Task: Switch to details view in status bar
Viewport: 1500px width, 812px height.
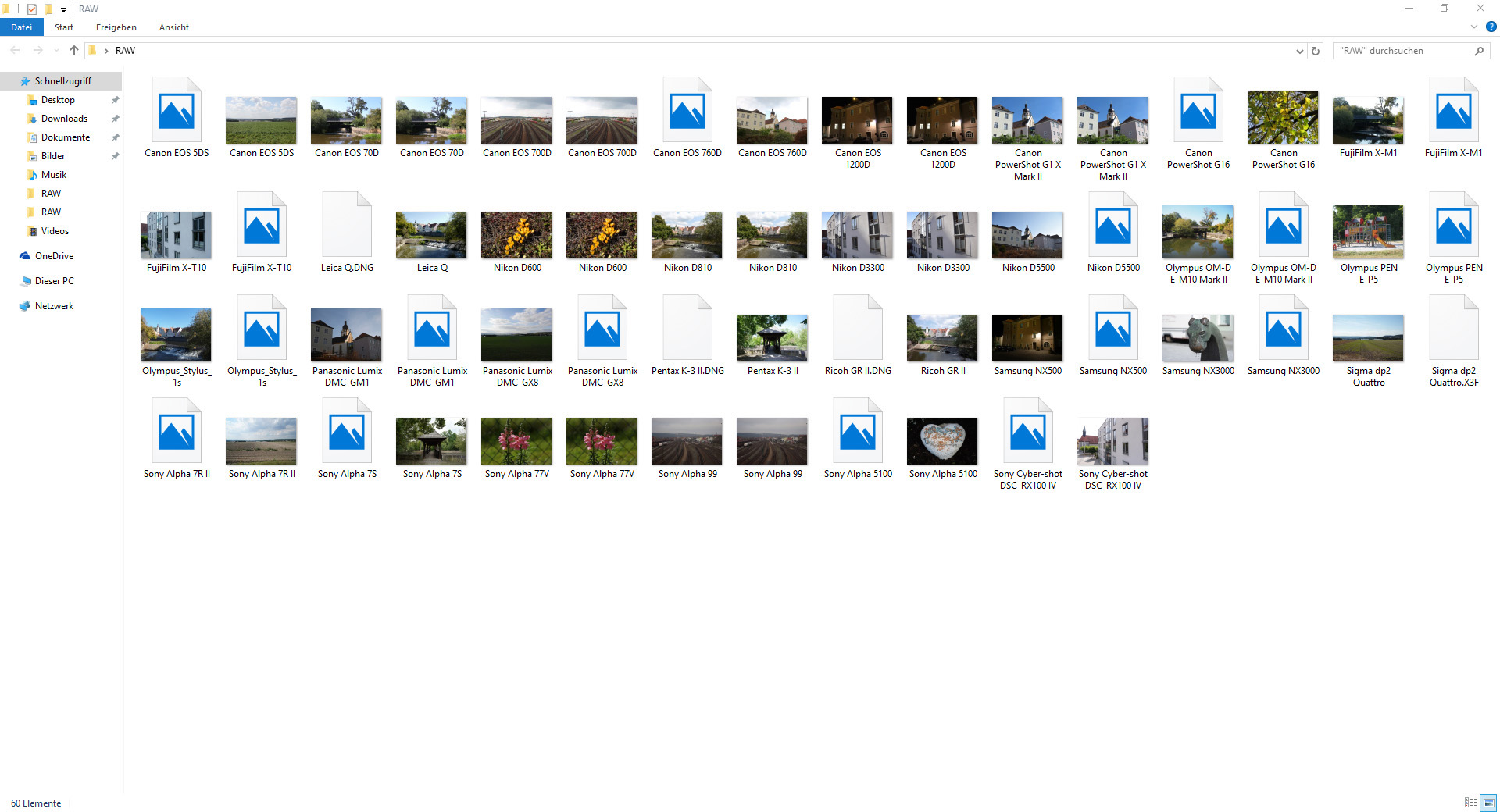Action: coord(1471,803)
